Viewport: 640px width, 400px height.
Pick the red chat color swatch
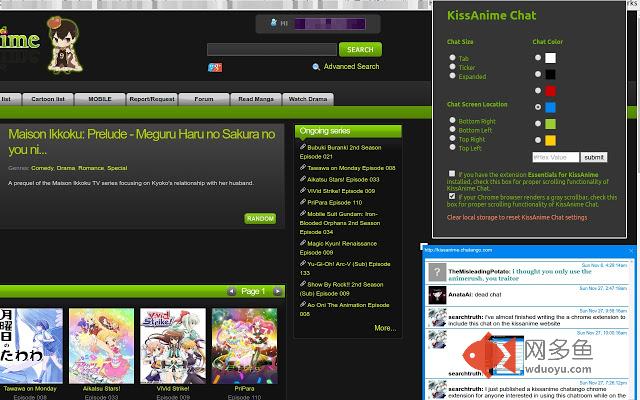click(x=550, y=91)
